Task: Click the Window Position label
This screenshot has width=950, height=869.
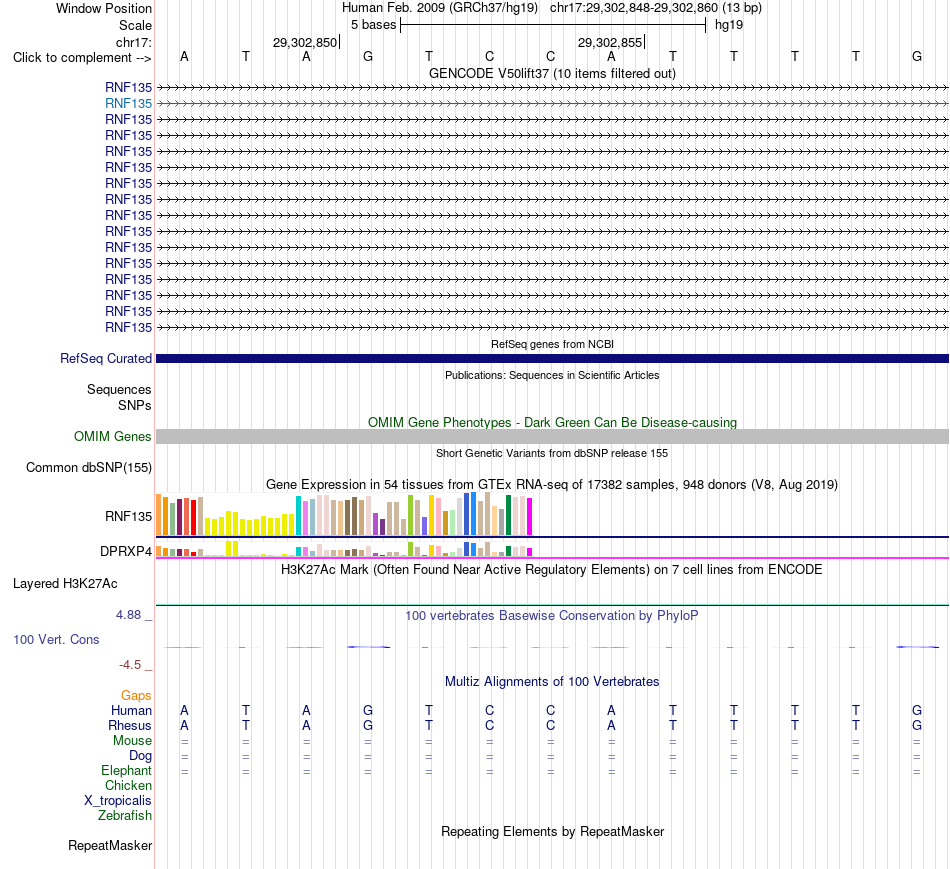Action: 104,8
